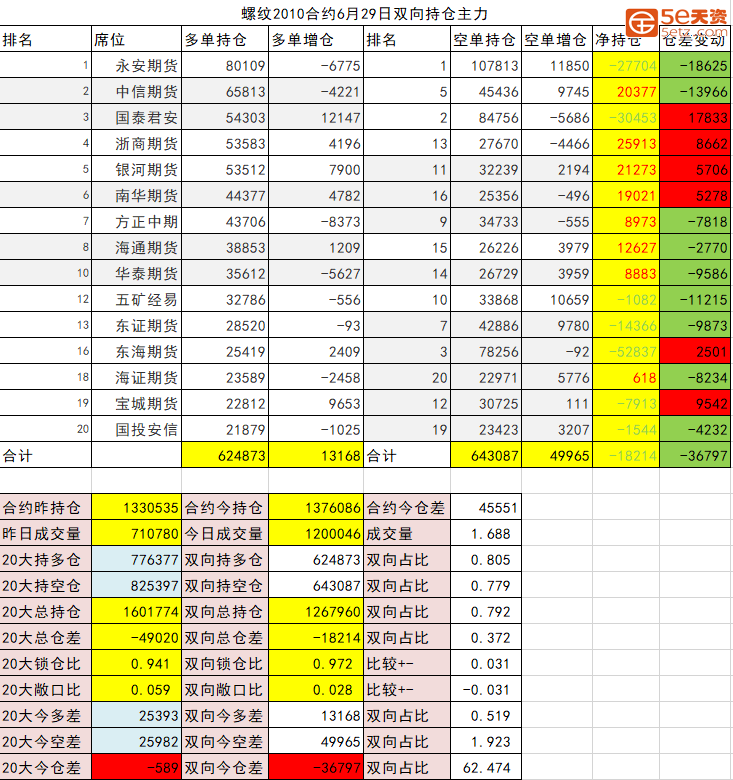Select the volume ratio 1.688
733x780 pixels.
click(x=485, y=533)
